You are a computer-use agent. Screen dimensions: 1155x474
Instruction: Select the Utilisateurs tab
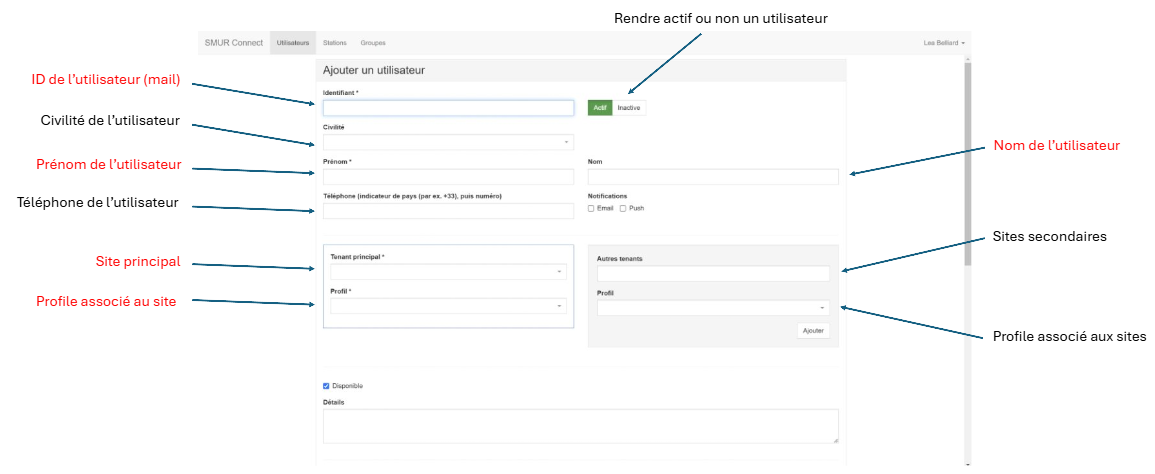pos(293,43)
